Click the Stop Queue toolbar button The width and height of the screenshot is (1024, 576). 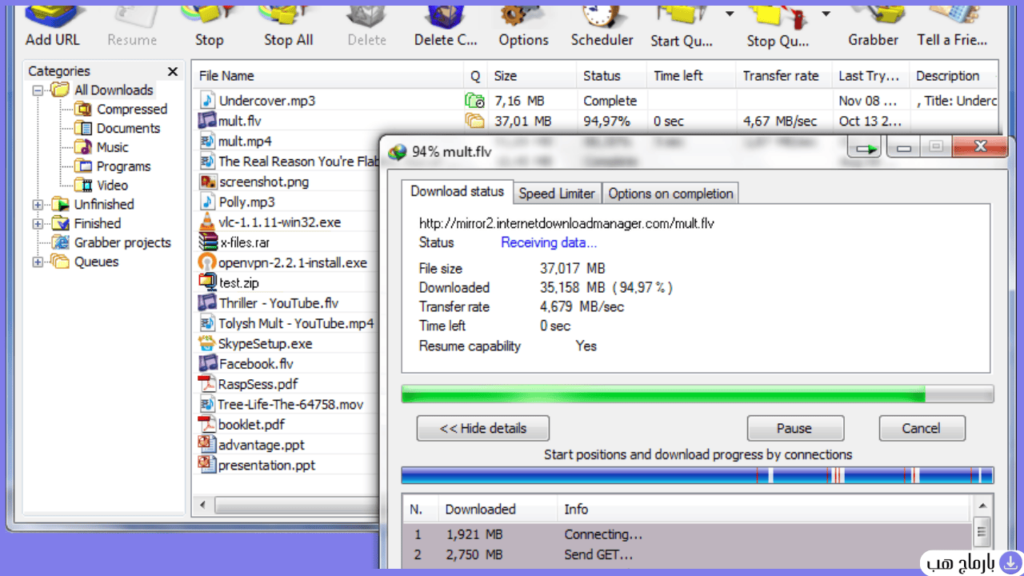pos(777,26)
